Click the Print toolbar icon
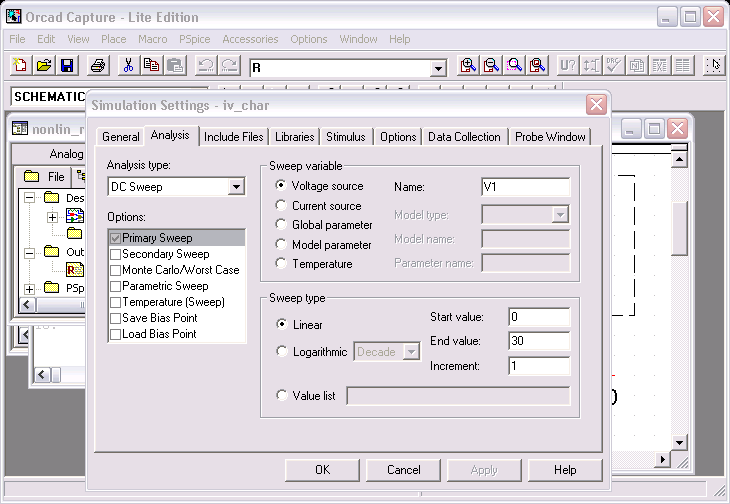The height and width of the screenshot is (504, 730). click(x=98, y=65)
